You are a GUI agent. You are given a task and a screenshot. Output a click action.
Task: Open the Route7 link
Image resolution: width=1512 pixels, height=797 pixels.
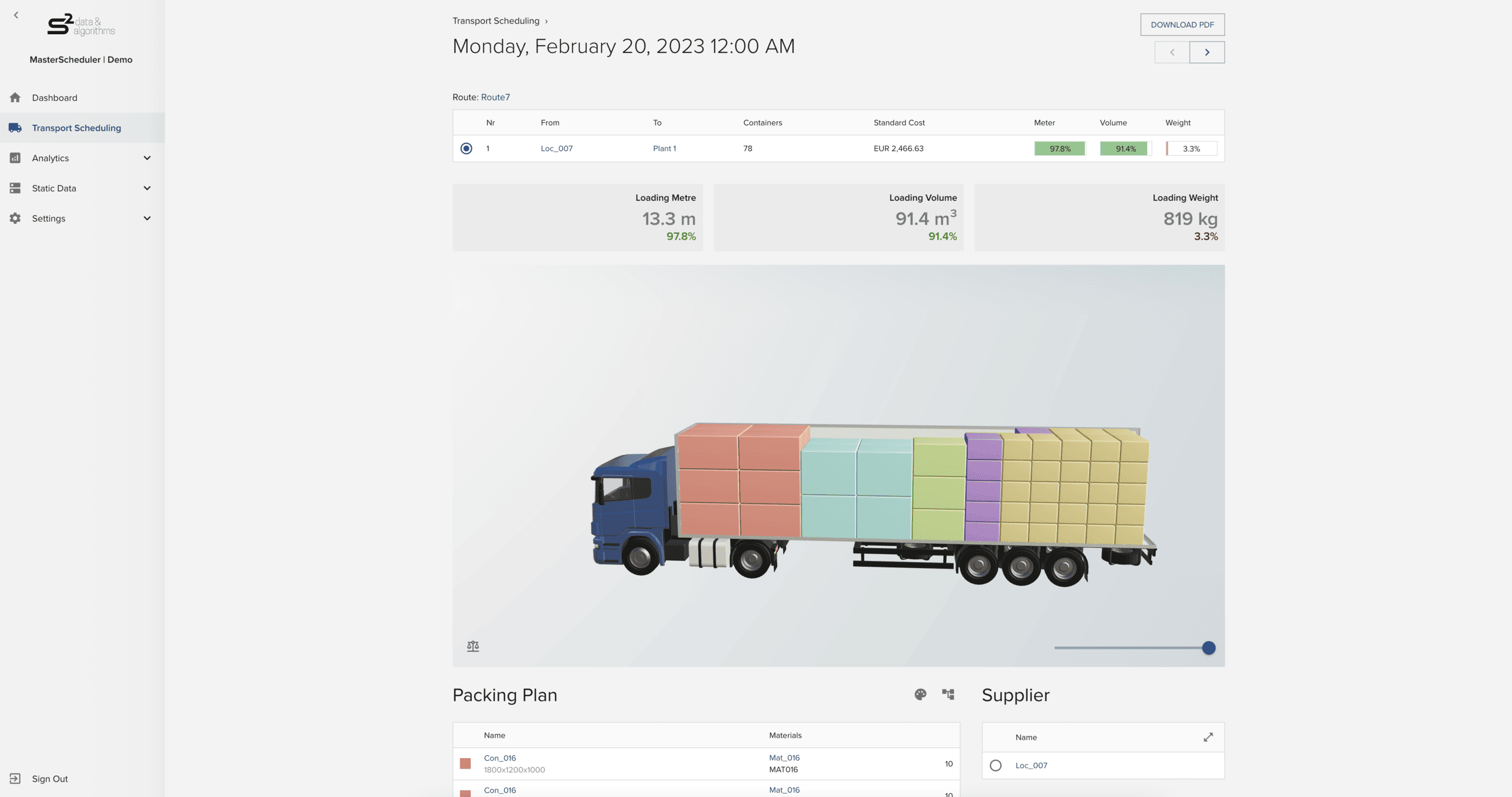pos(495,97)
